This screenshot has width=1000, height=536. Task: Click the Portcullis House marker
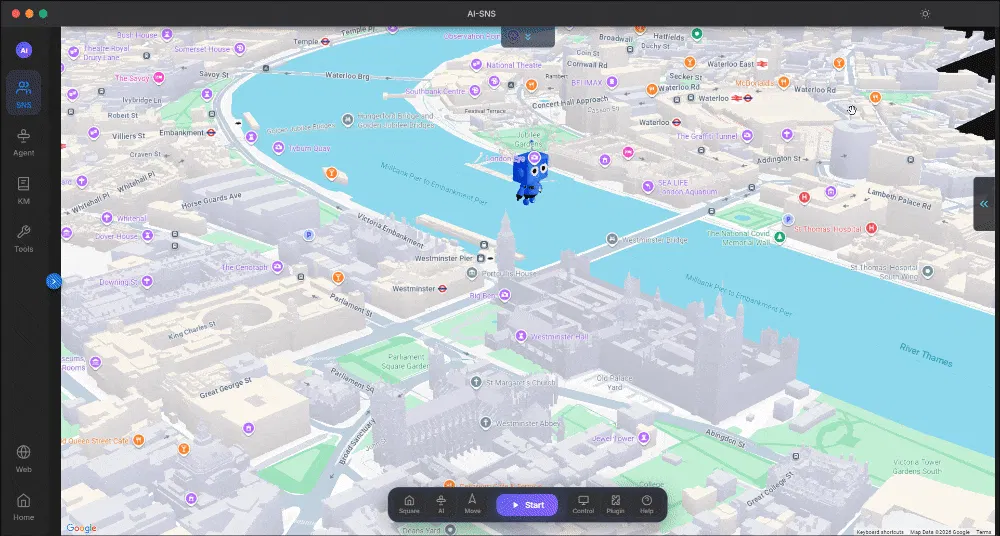[x=471, y=273]
